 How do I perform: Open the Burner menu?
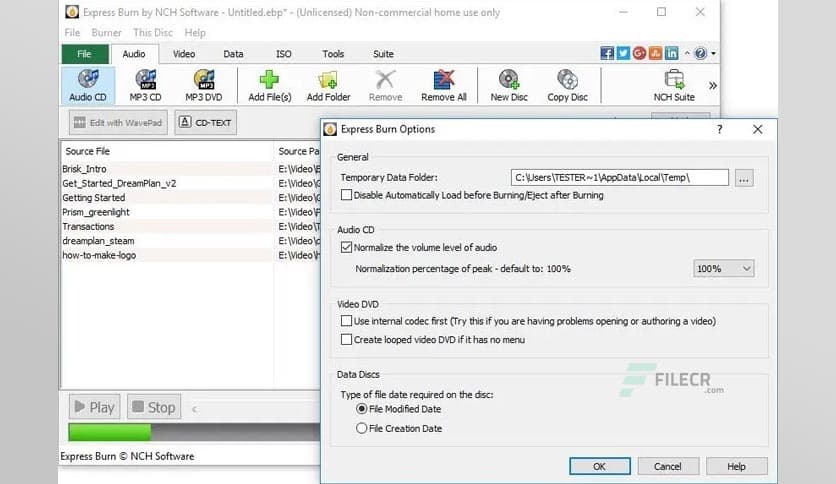click(106, 33)
